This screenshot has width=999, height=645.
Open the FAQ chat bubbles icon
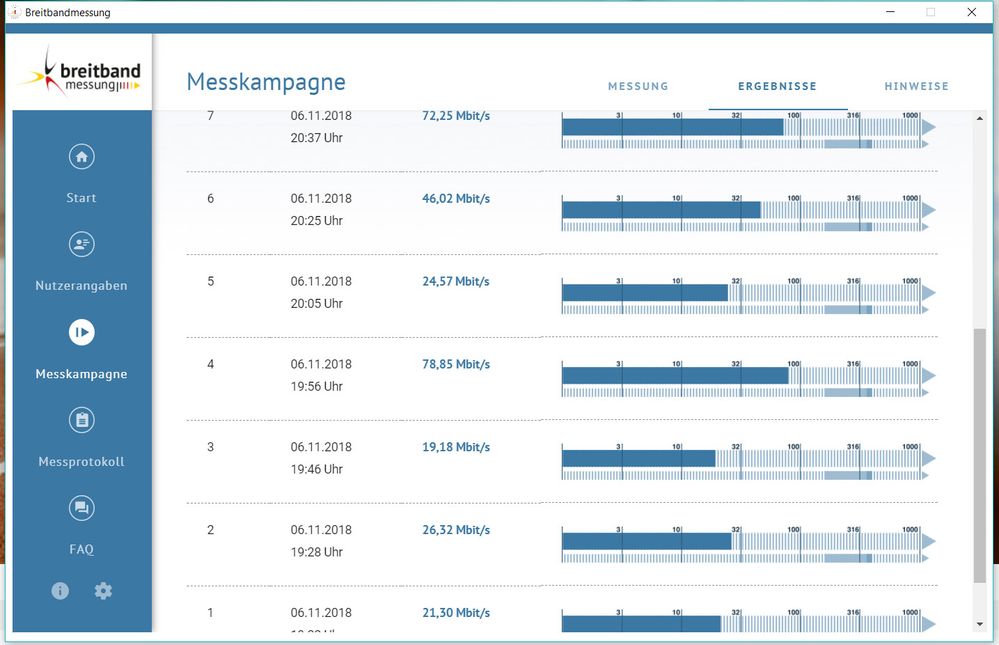coord(82,508)
